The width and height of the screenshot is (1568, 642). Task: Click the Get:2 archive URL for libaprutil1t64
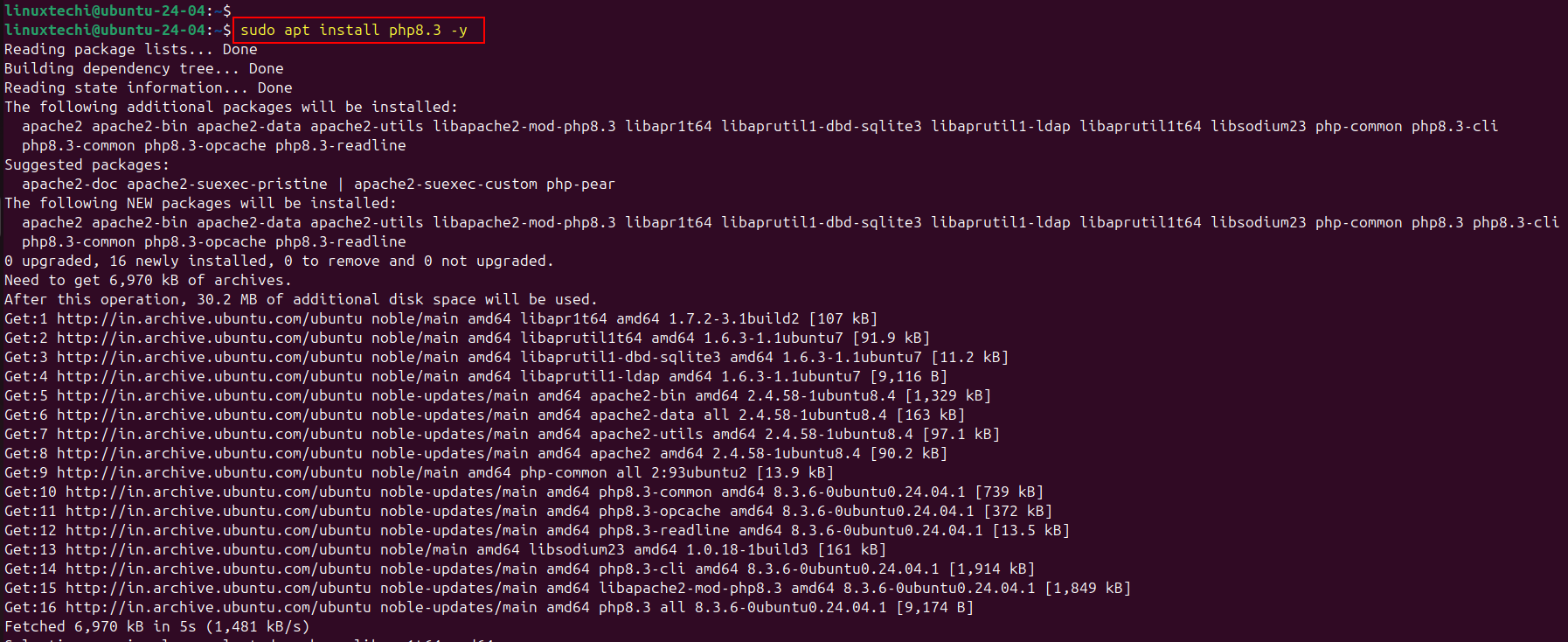[210, 338]
